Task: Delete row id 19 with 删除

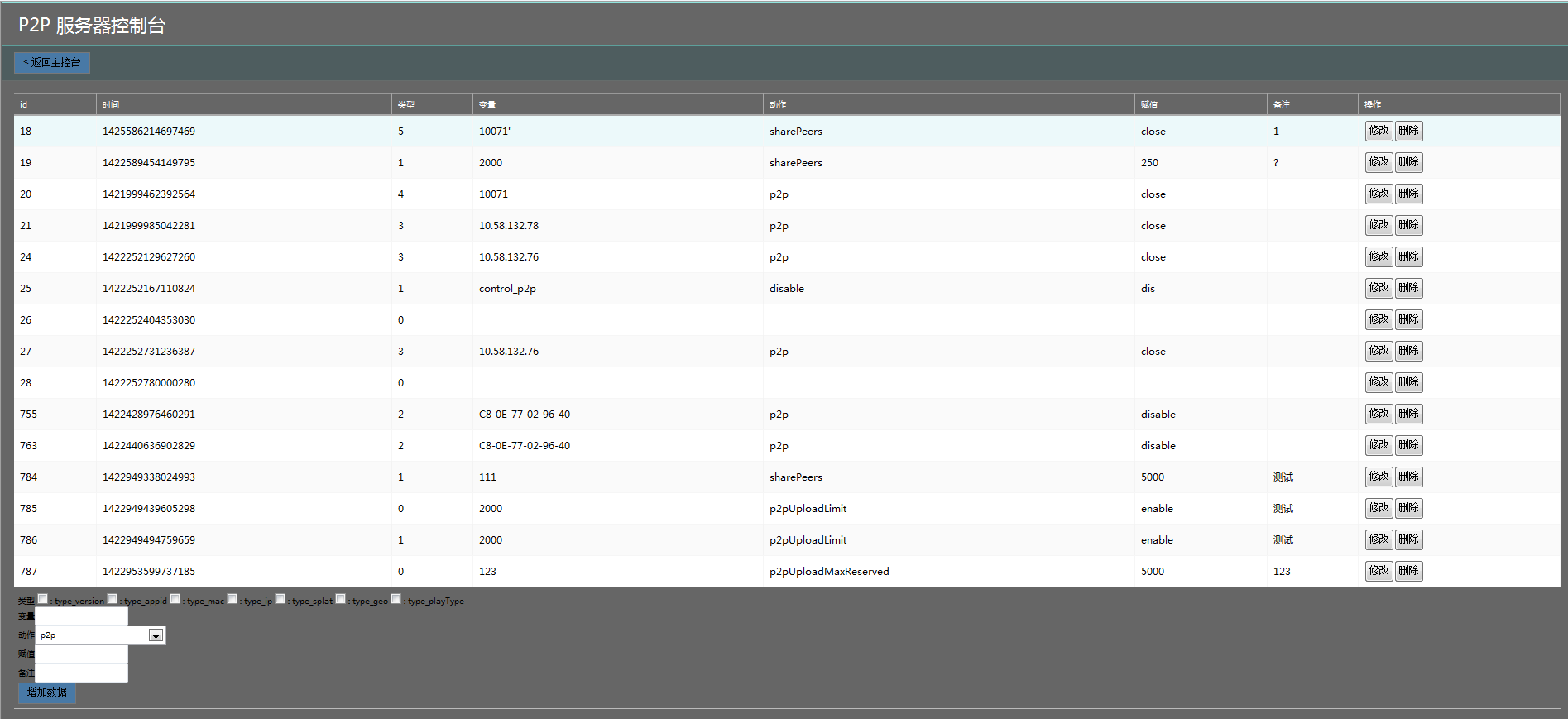Action: coord(1408,162)
